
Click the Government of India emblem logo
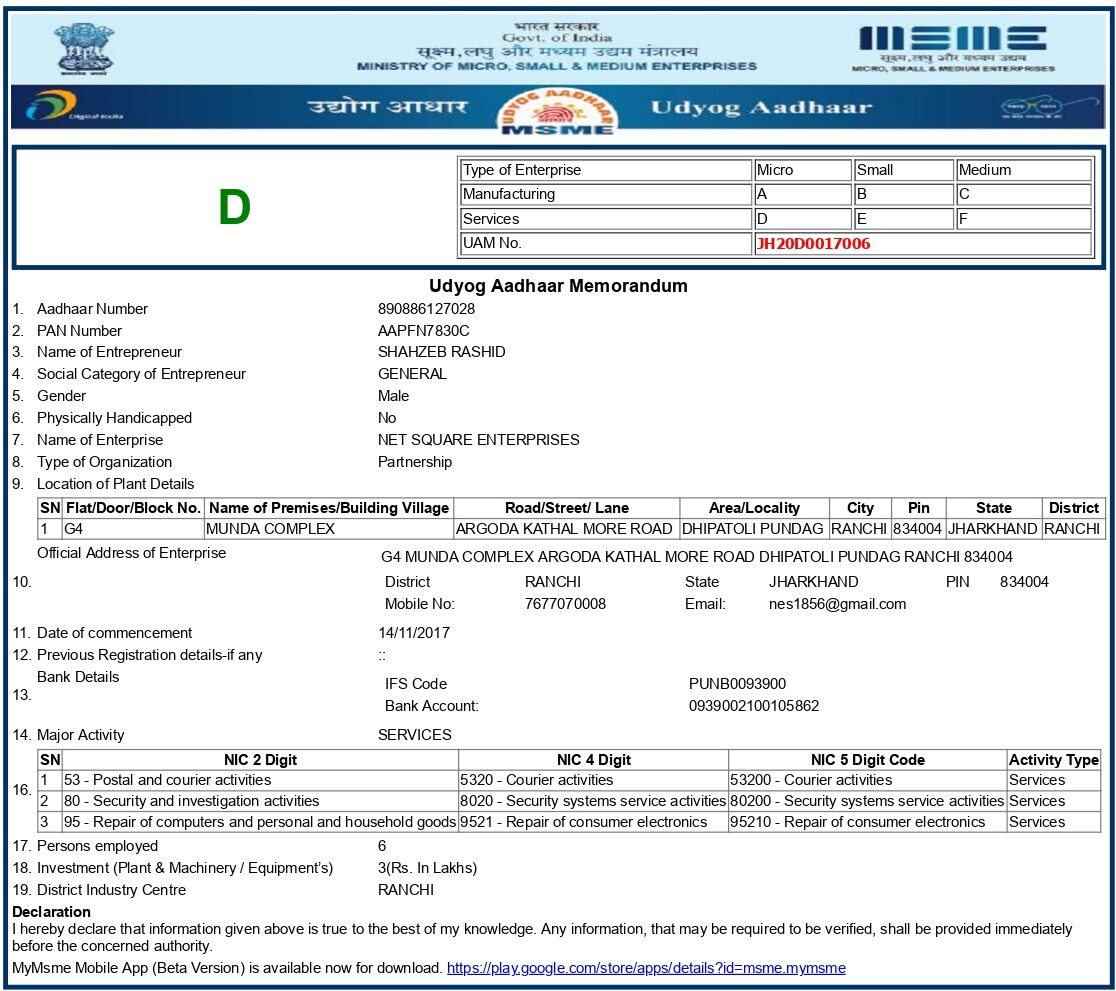85,48
